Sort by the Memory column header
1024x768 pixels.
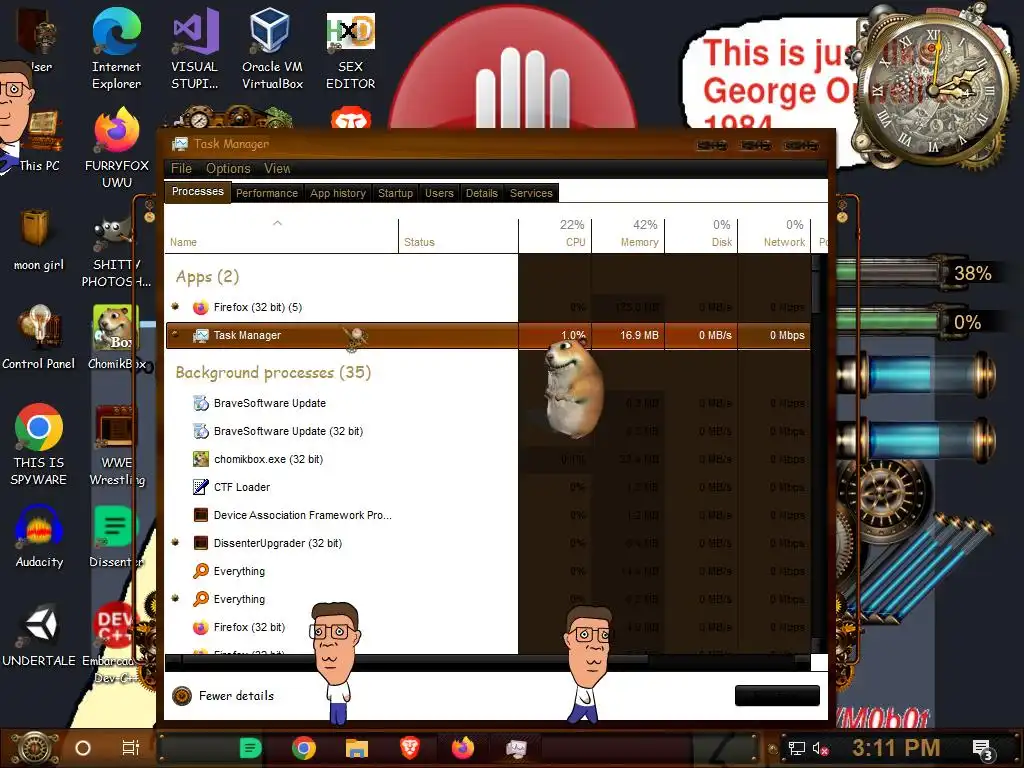628,235
